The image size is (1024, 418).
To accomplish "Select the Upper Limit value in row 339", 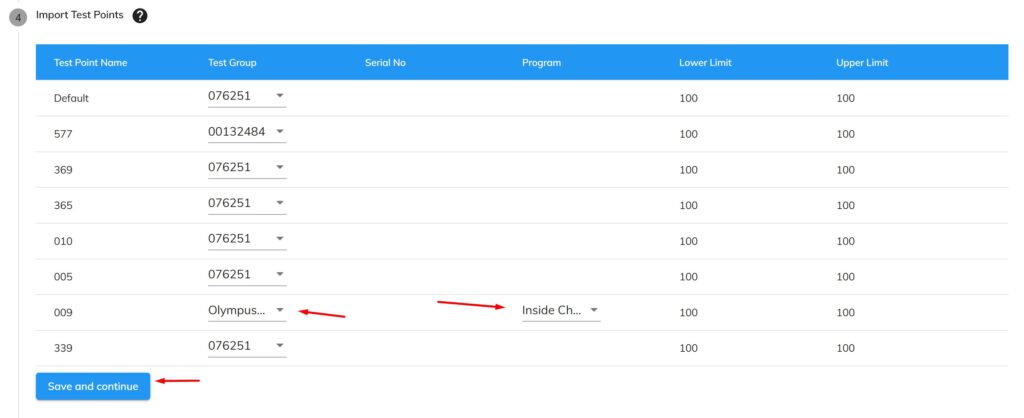I will tap(845, 348).
